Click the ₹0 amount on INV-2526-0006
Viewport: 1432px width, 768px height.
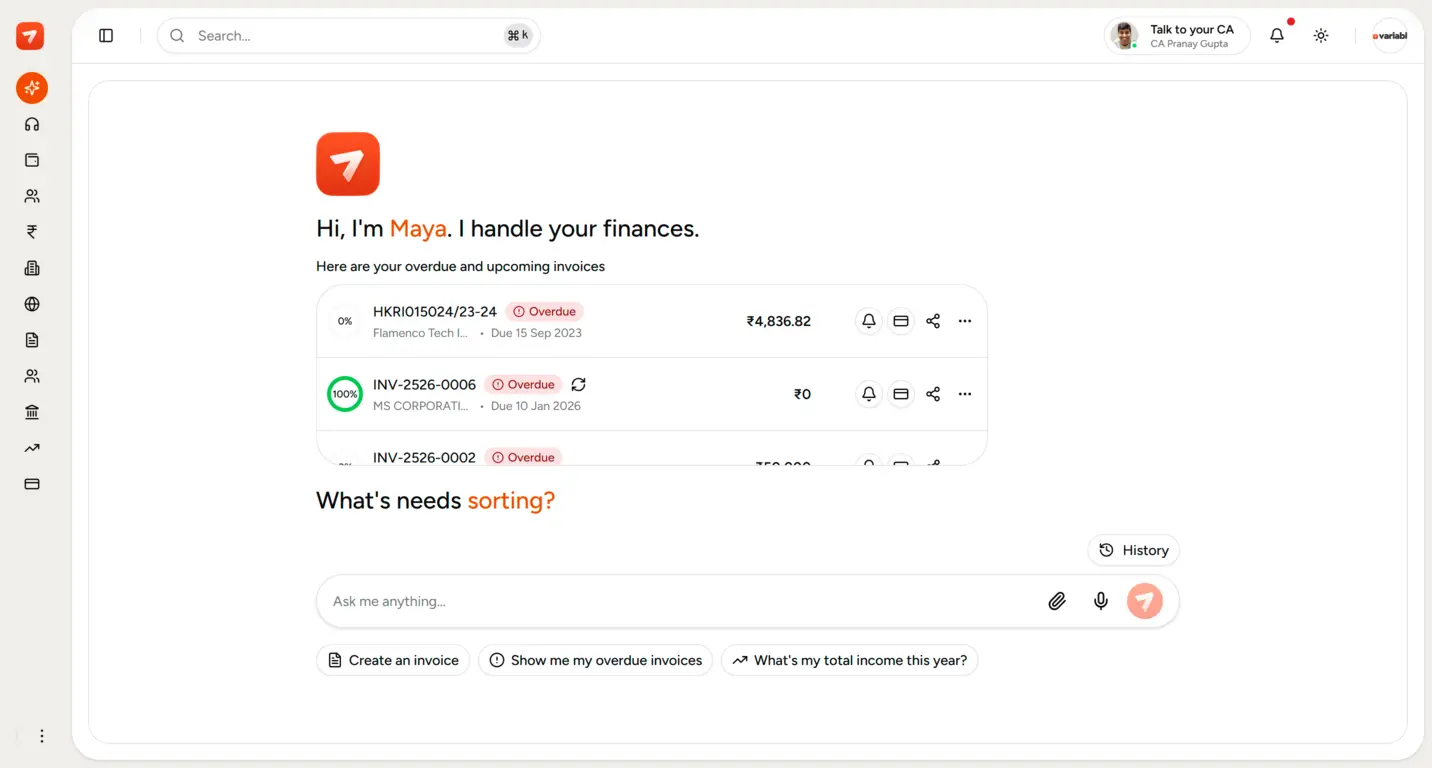tap(802, 394)
